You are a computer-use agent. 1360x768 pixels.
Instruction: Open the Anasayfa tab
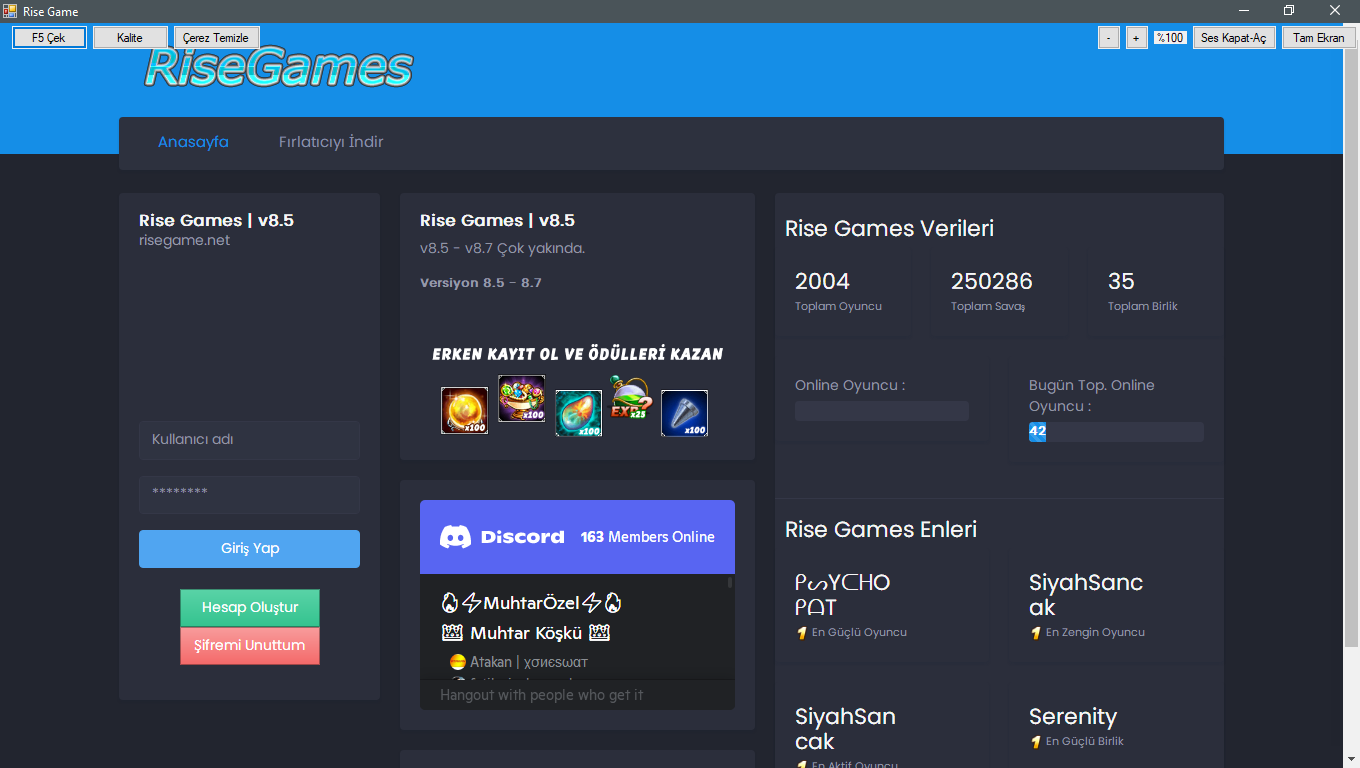tap(193, 142)
